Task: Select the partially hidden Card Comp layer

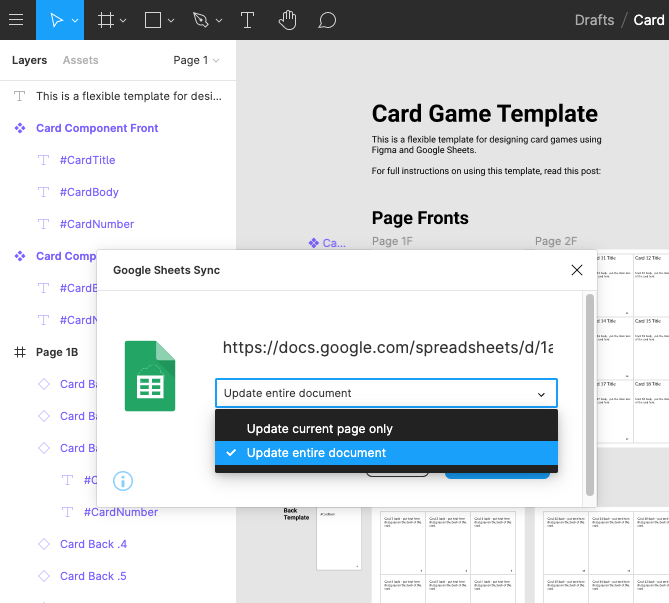Action: click(66, 256)
